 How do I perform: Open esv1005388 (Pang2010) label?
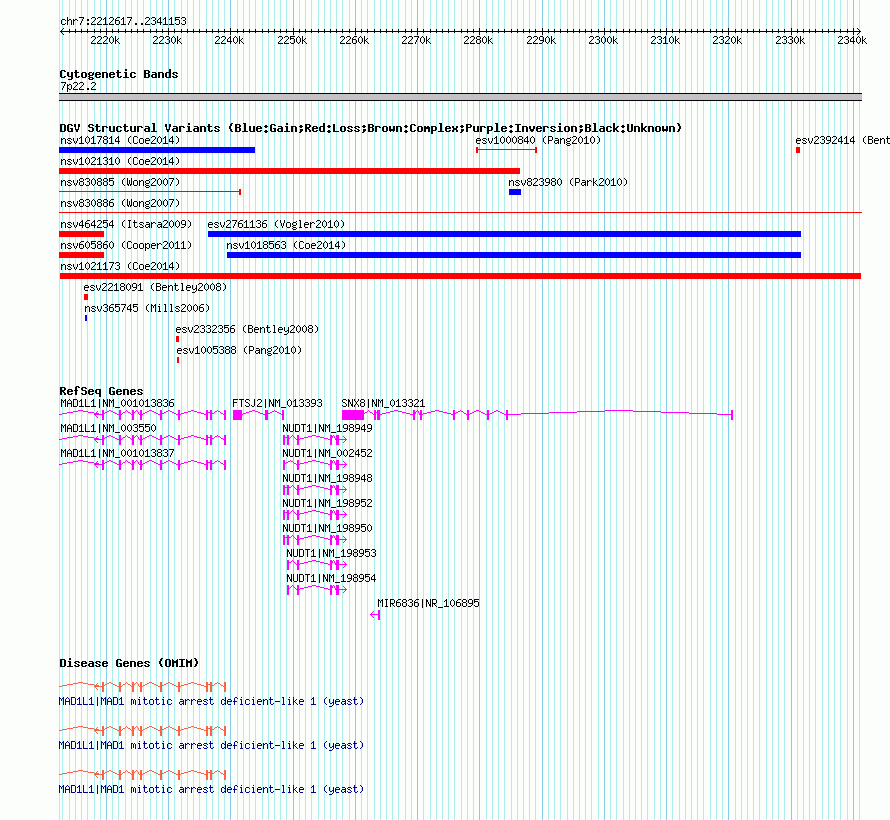tap(239, 350)
